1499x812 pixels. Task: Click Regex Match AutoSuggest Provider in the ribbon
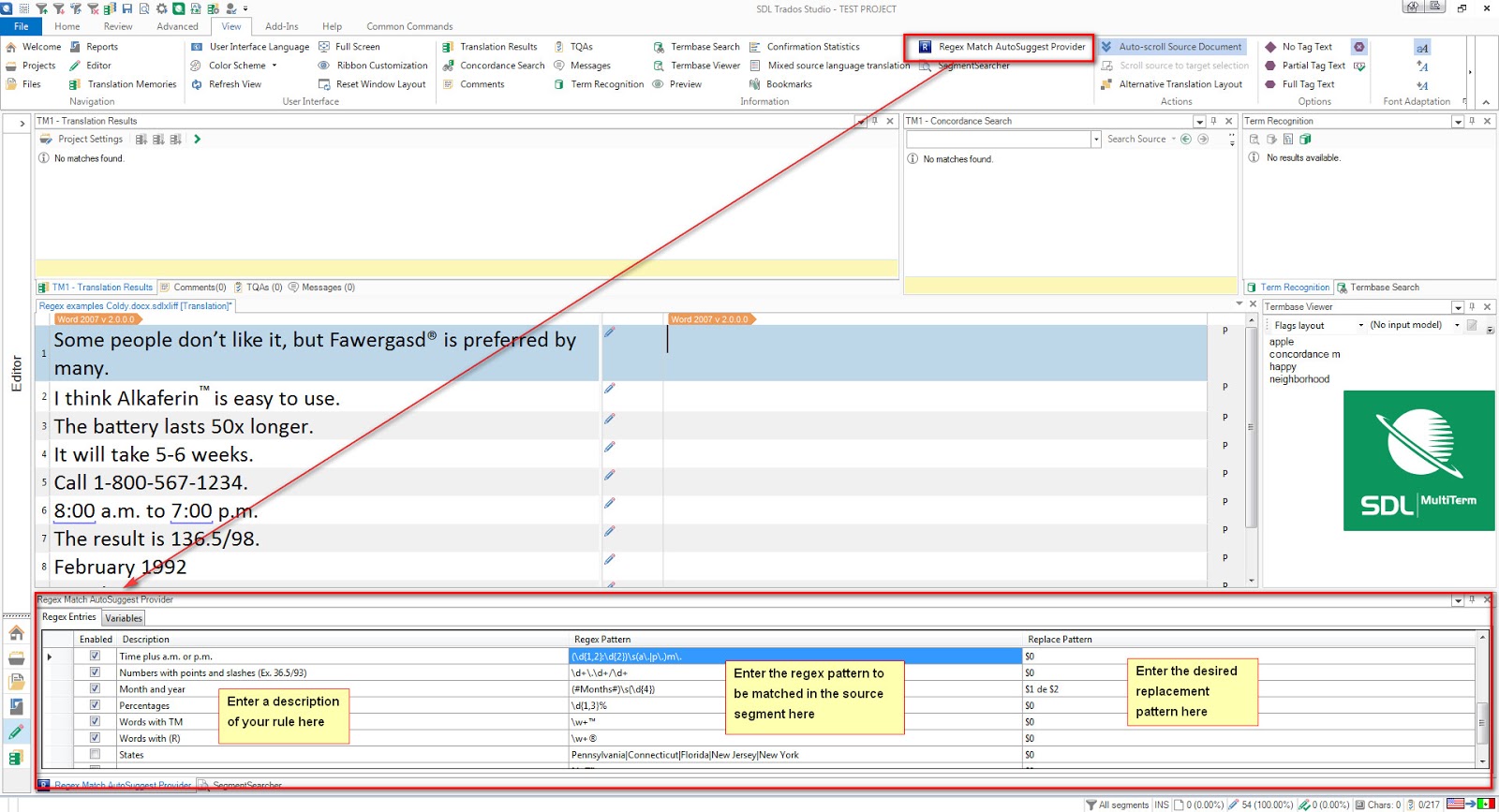pyautogui.click(x=1002, y=47)
